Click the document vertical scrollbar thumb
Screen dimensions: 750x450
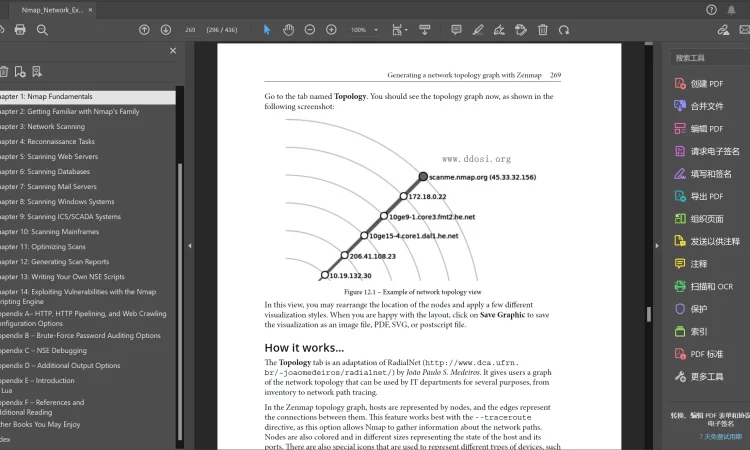click(649, 314)
